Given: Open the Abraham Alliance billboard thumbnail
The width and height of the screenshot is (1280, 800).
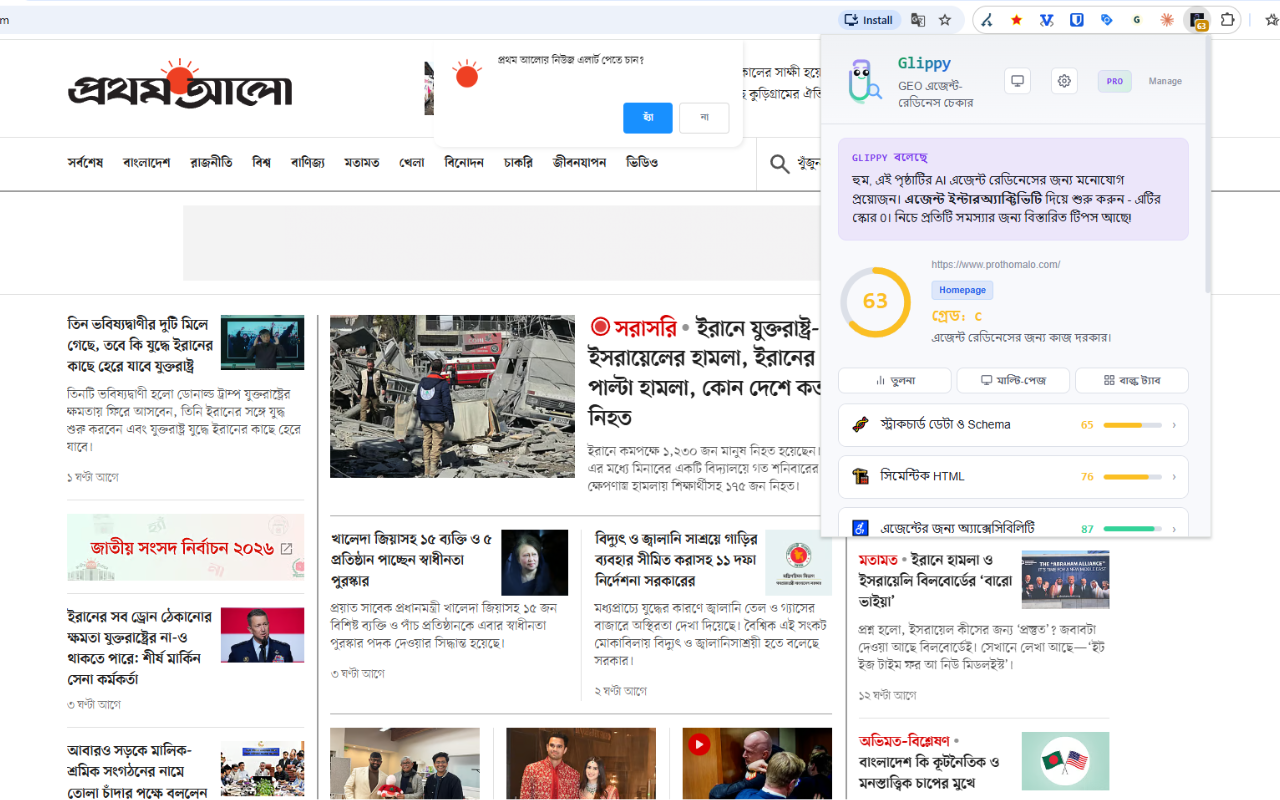Looking at the screenshot, I should pyautogui.click(x=1065, y=579).
